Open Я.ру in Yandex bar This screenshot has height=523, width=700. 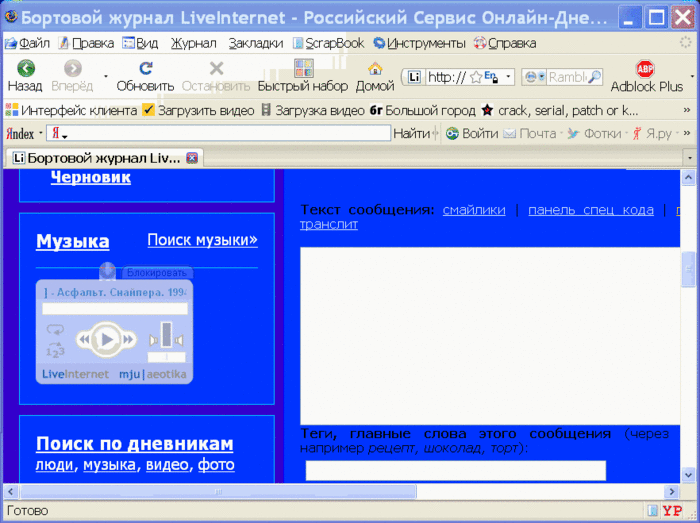pos(652,133)
